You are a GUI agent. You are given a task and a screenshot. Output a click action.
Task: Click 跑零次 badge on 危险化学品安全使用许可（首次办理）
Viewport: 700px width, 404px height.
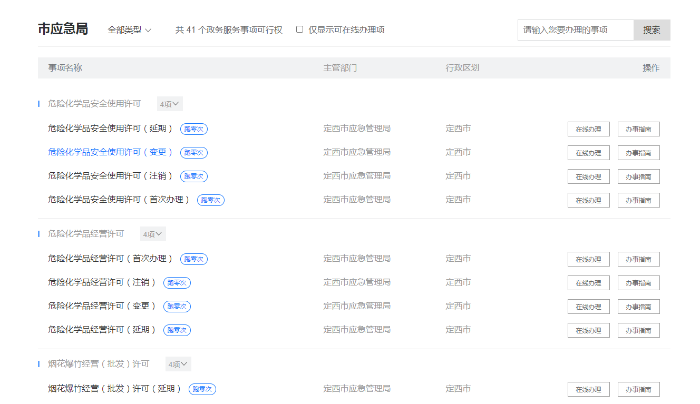point(211,200)
